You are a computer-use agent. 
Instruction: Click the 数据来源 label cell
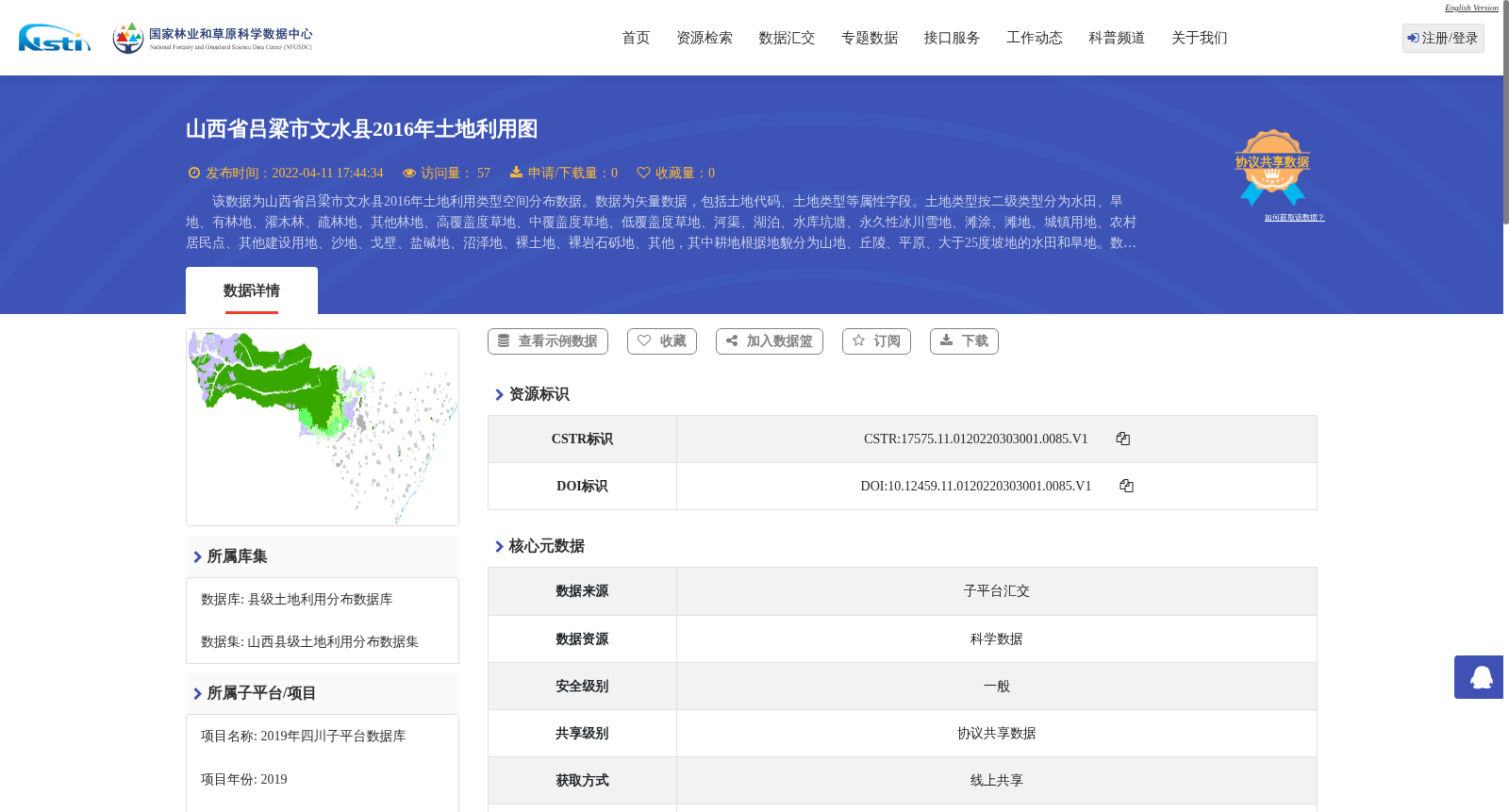click(x=582, y=591)
